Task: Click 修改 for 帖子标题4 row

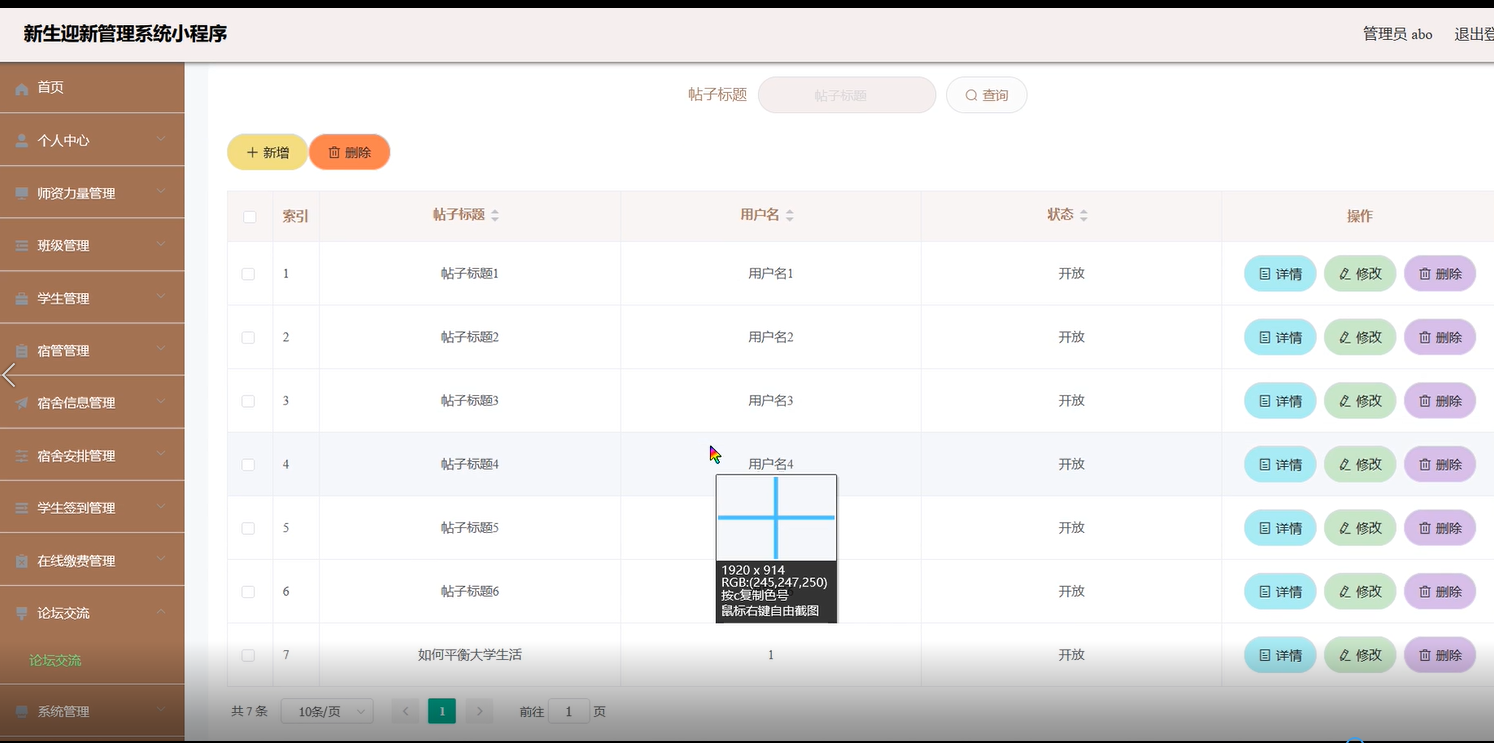Action: (1360, 465)
